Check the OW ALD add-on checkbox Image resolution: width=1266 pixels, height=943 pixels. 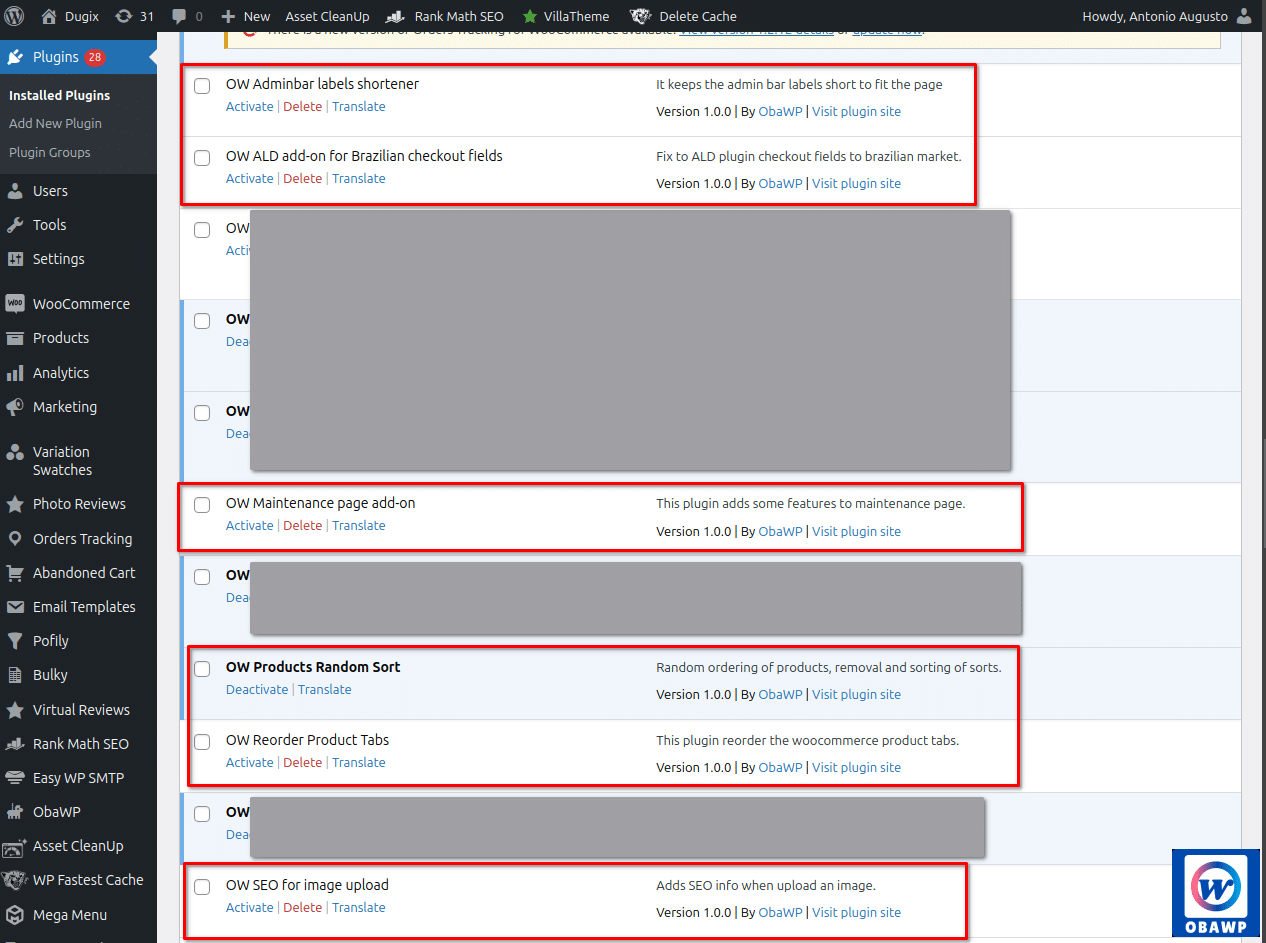(202, 158)
